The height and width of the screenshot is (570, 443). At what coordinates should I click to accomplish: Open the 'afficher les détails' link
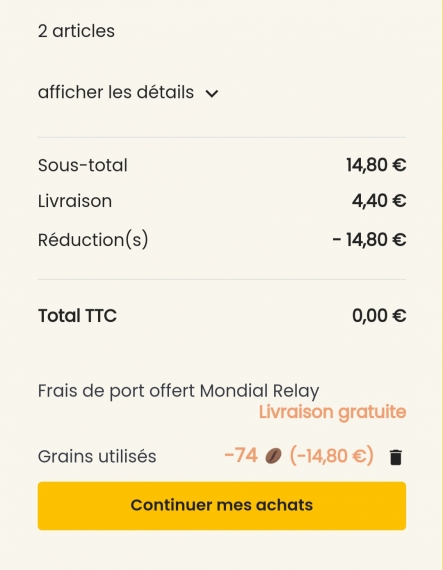pos(116,92)
